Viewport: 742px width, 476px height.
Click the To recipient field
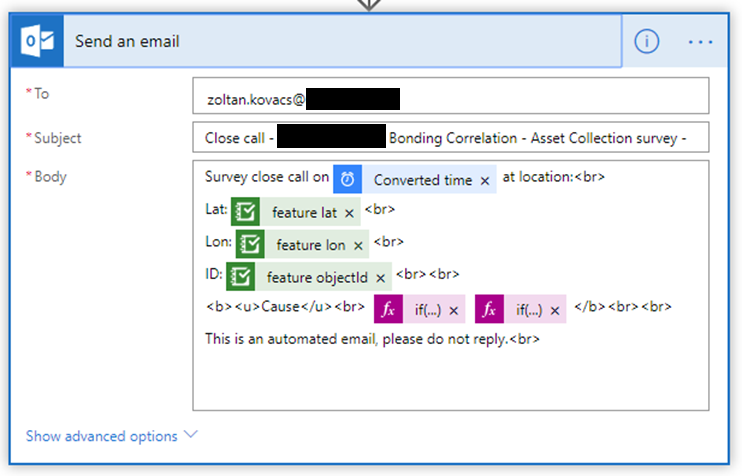tap(450, 96)
